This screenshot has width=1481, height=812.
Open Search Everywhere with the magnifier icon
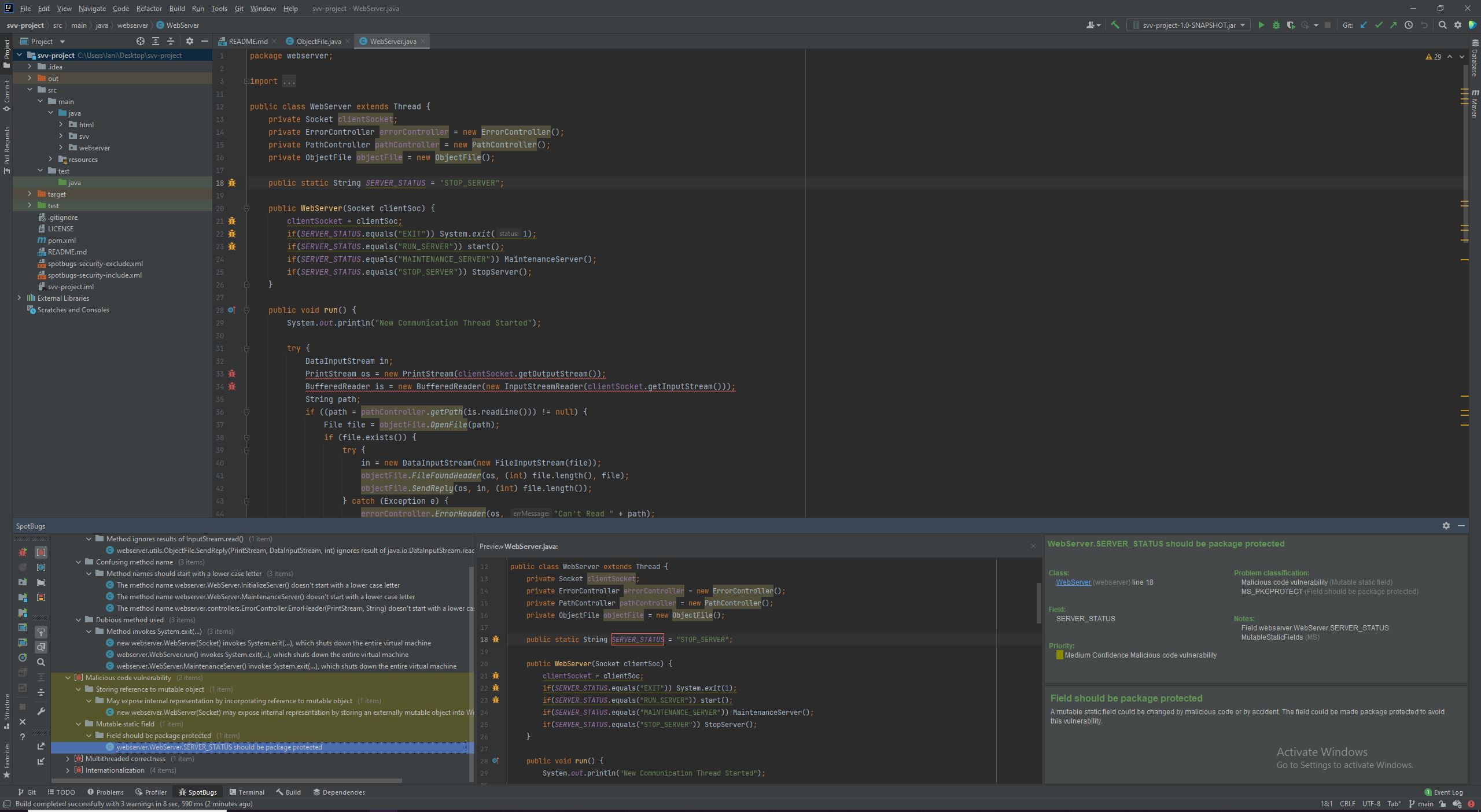point(1442,25)
